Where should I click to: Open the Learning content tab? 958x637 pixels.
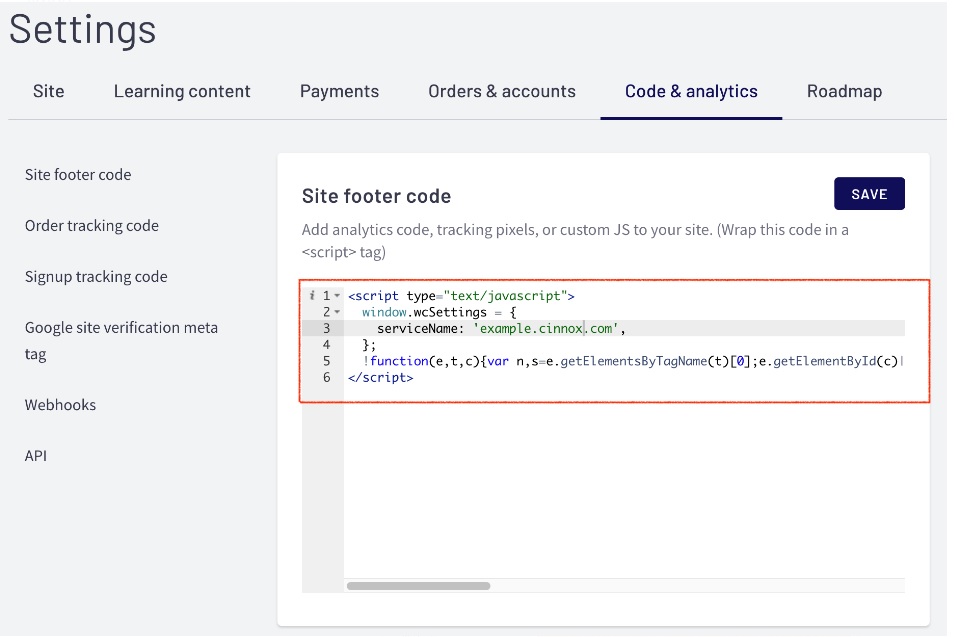pos(182,91)
